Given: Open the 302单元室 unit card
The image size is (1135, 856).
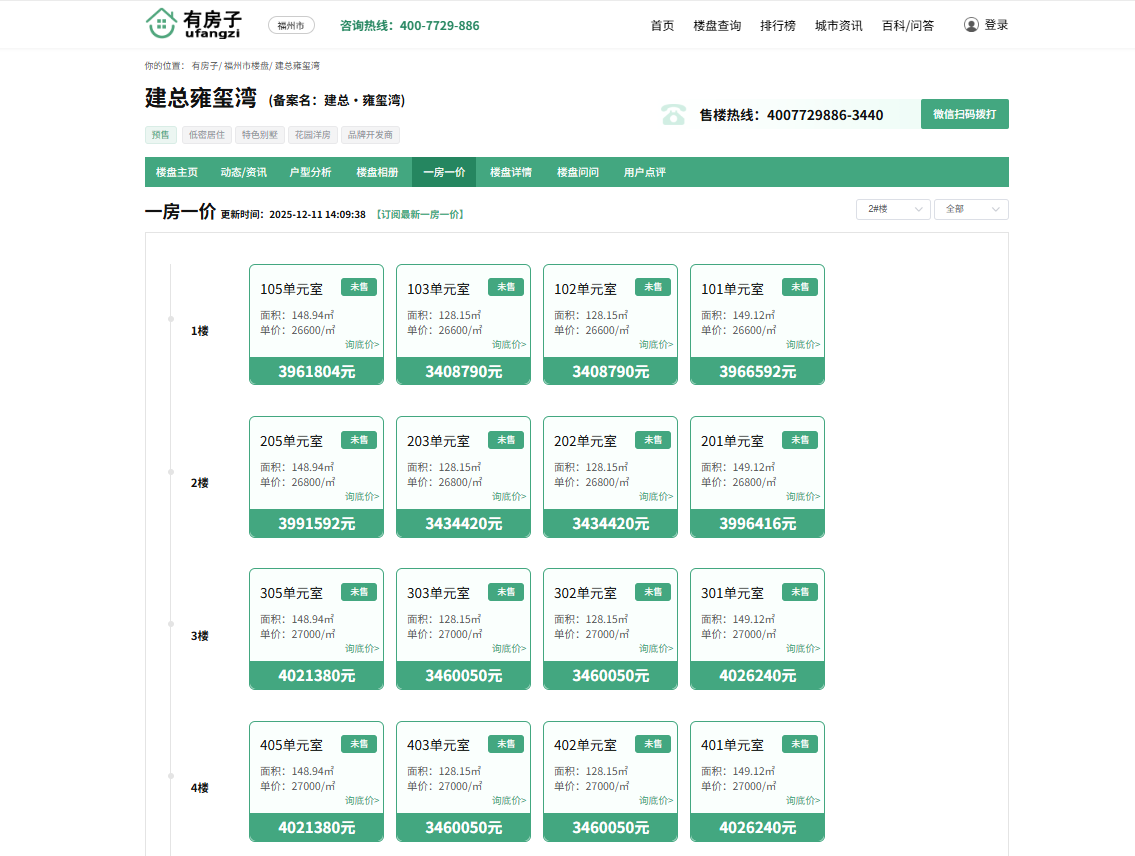Looking at the screenshot, I should pyautogui.click(x=610, y=615).
